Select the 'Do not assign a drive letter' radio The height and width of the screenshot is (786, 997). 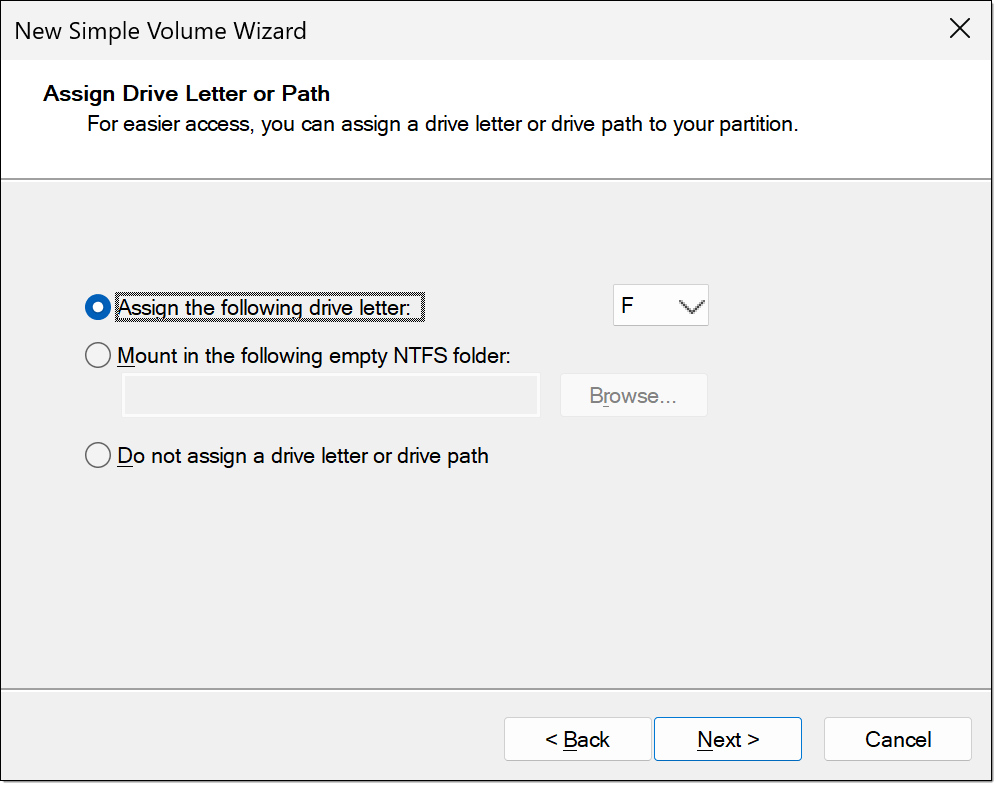pyautogui.click(x=98, y=456)
